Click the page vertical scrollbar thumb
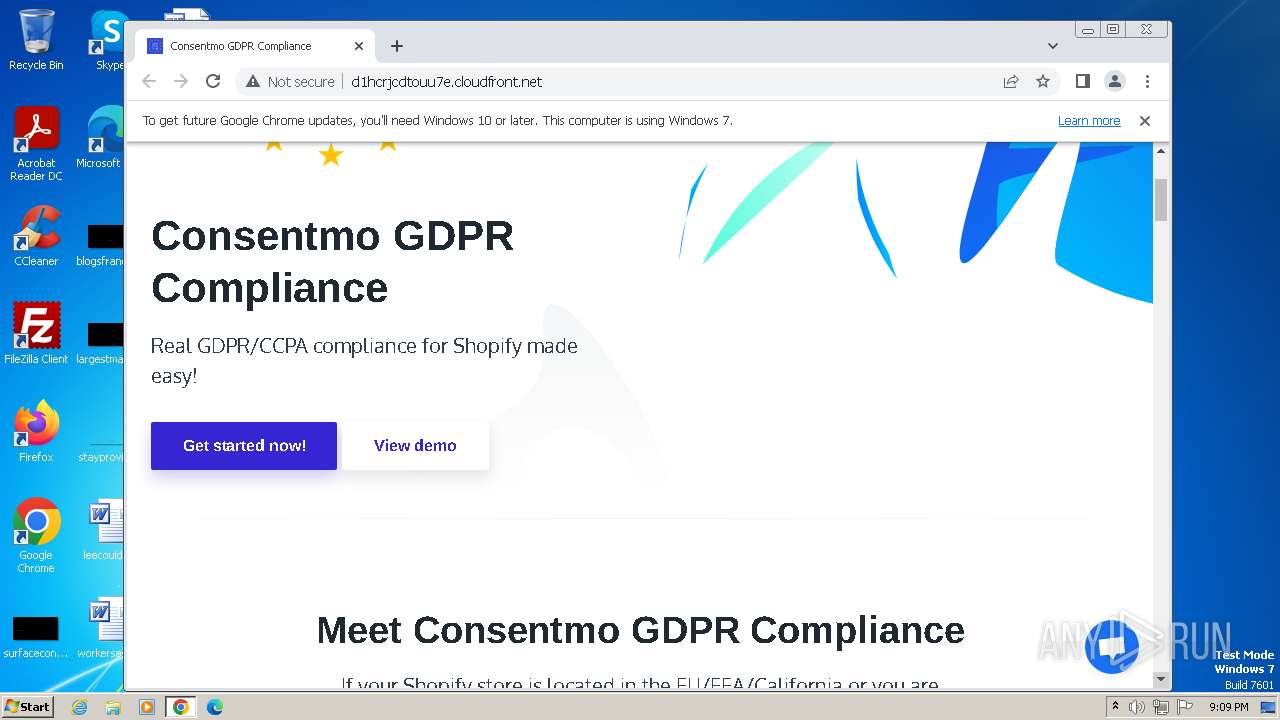 (1161, 200)
